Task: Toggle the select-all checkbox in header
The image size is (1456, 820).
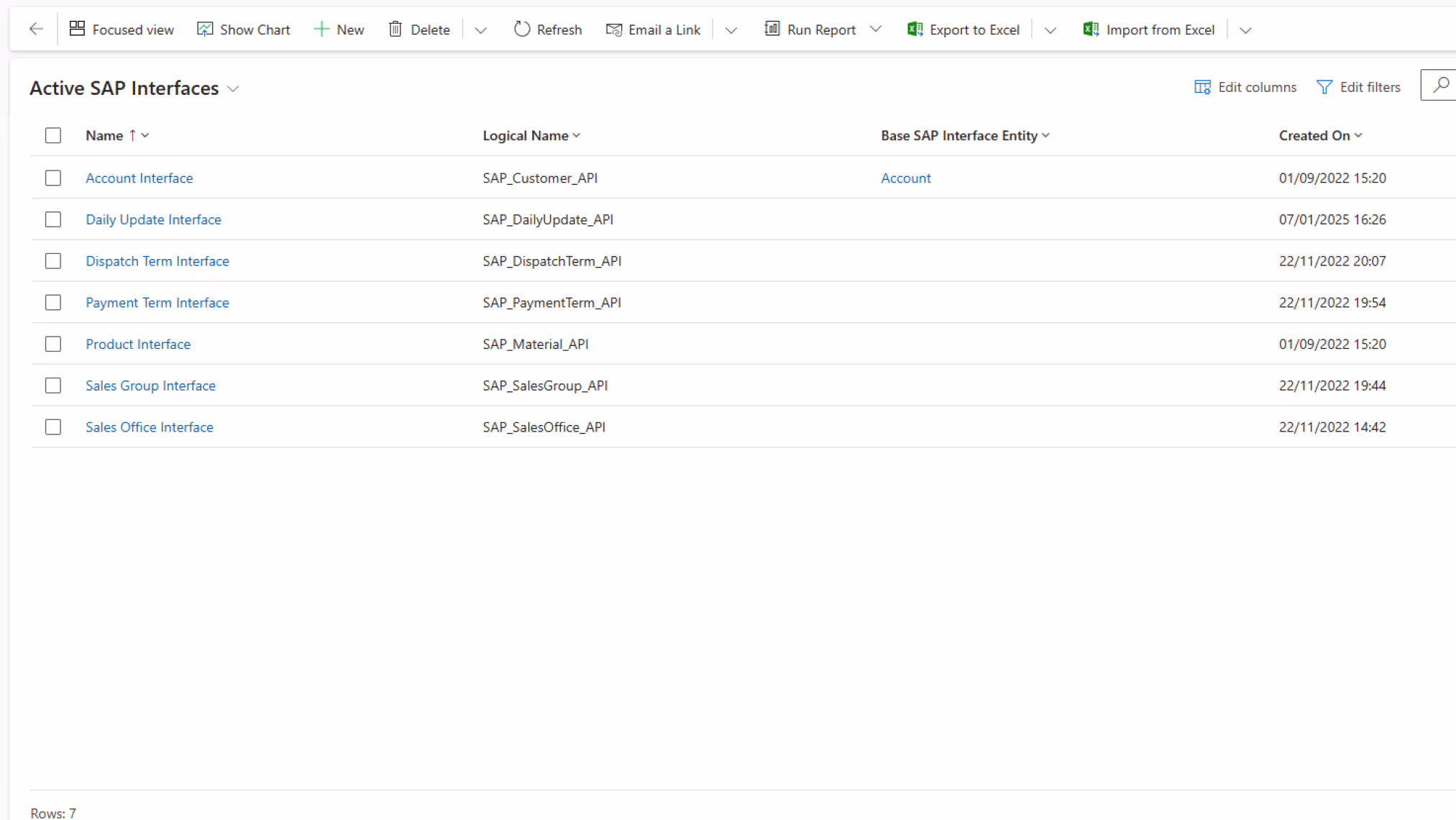Action: (x=53, y=135)
